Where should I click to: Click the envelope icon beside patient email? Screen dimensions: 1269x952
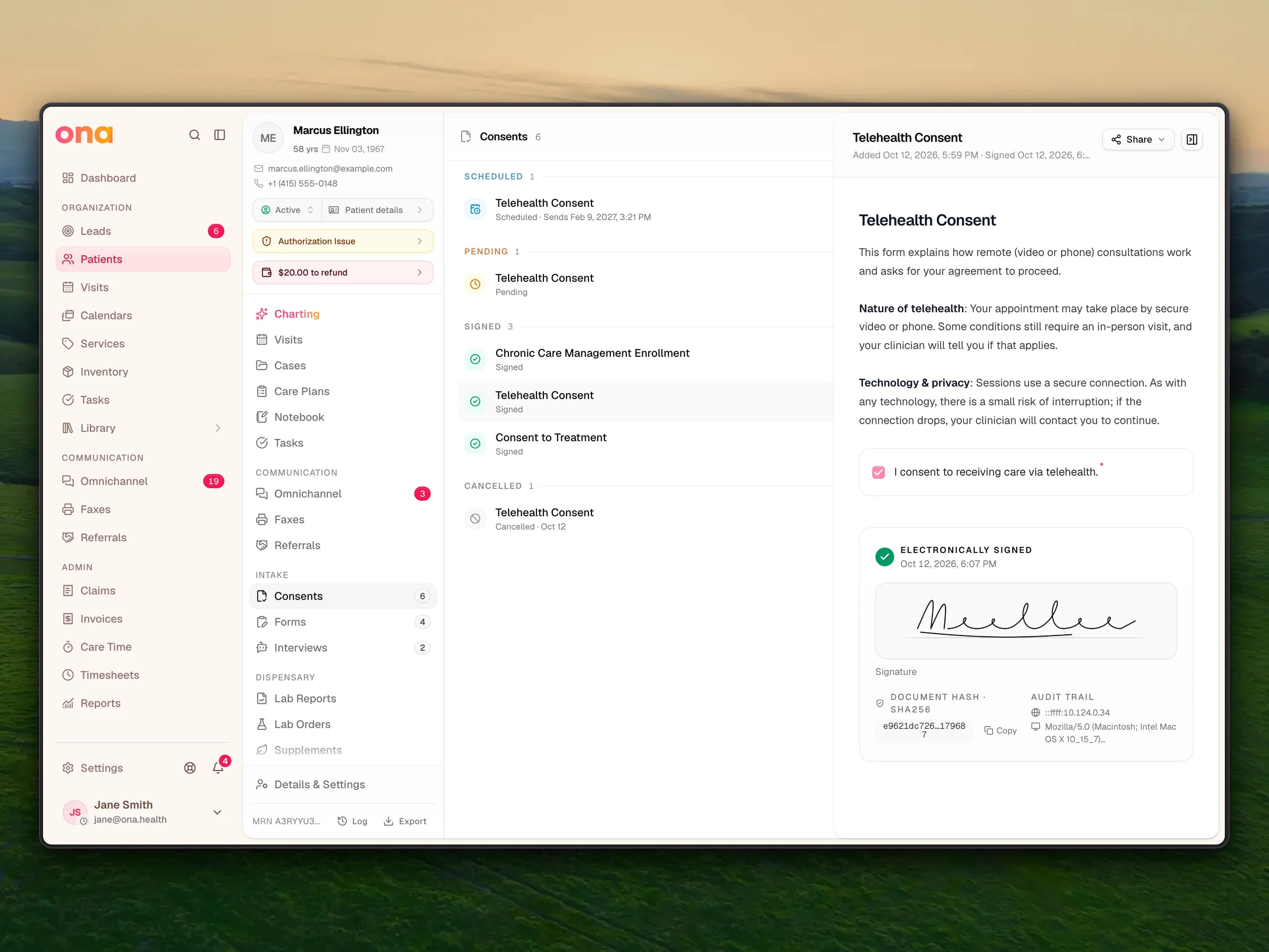pyautogui.click(x=259, y=168)
